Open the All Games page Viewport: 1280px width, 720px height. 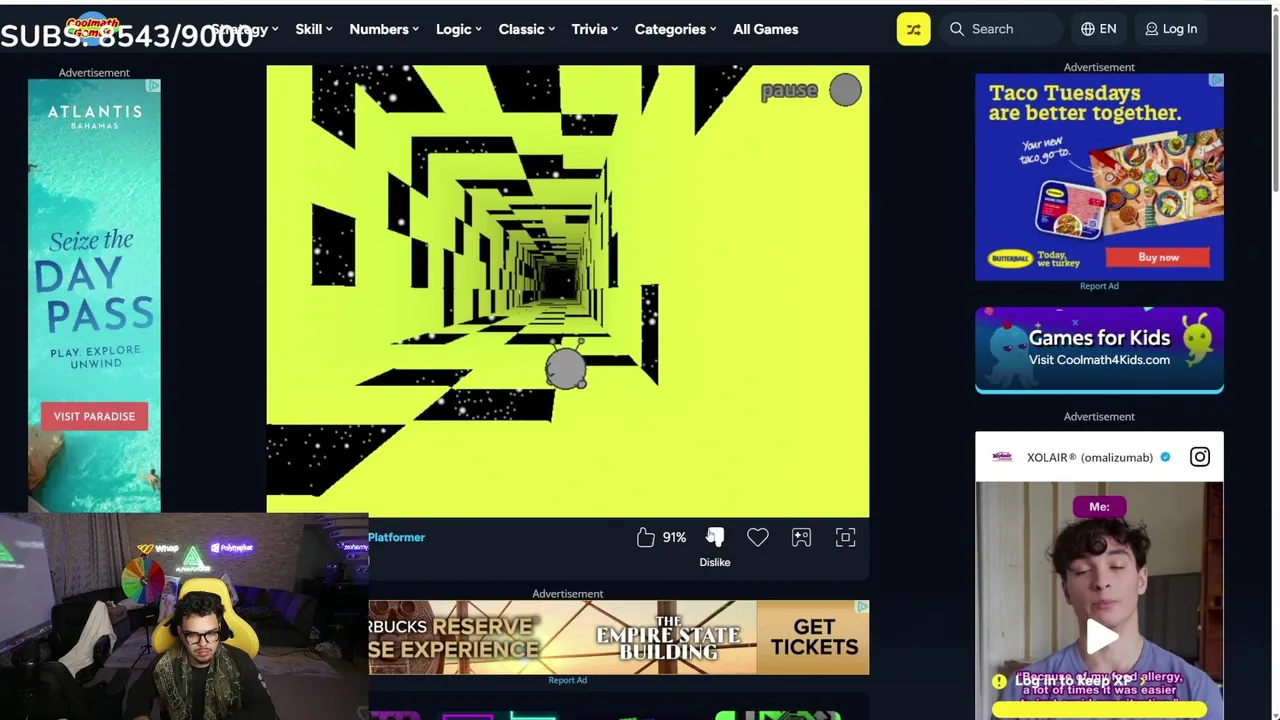(766, 29)
